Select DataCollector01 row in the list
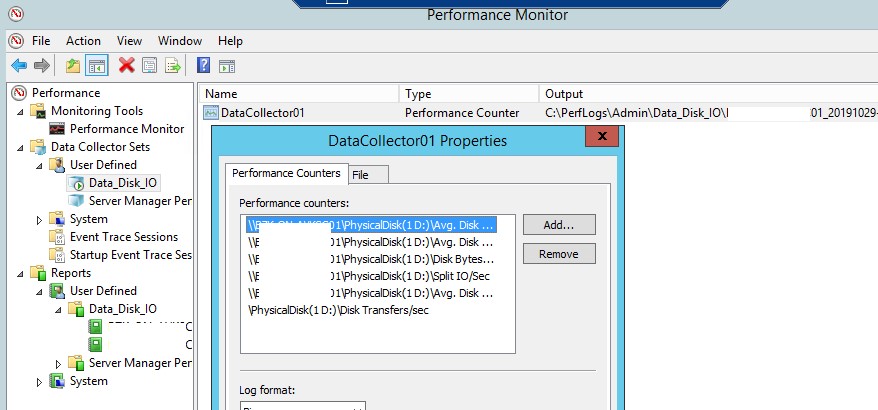The width and height of the screenshot is (878, 410). [255, 113]
